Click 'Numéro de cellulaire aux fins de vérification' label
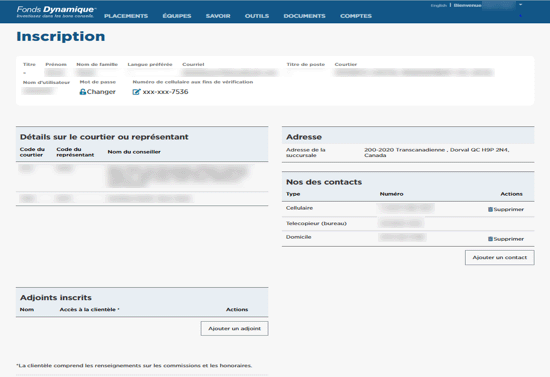This screenshot has width=550, height=377. (193, 82)
